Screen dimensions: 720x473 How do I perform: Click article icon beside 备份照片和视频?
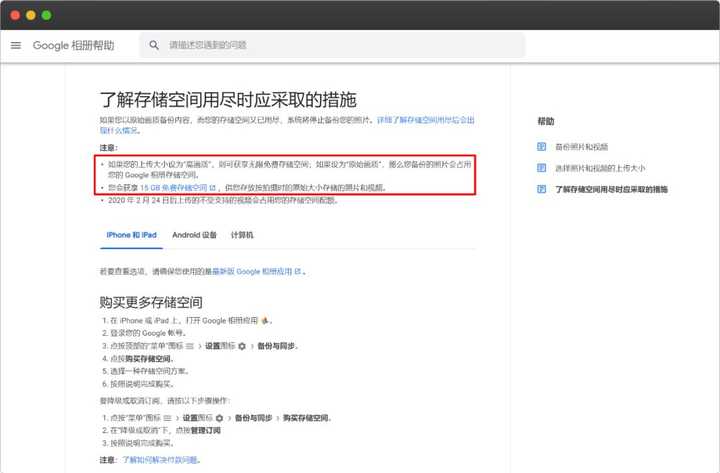(x=542, y=146)
